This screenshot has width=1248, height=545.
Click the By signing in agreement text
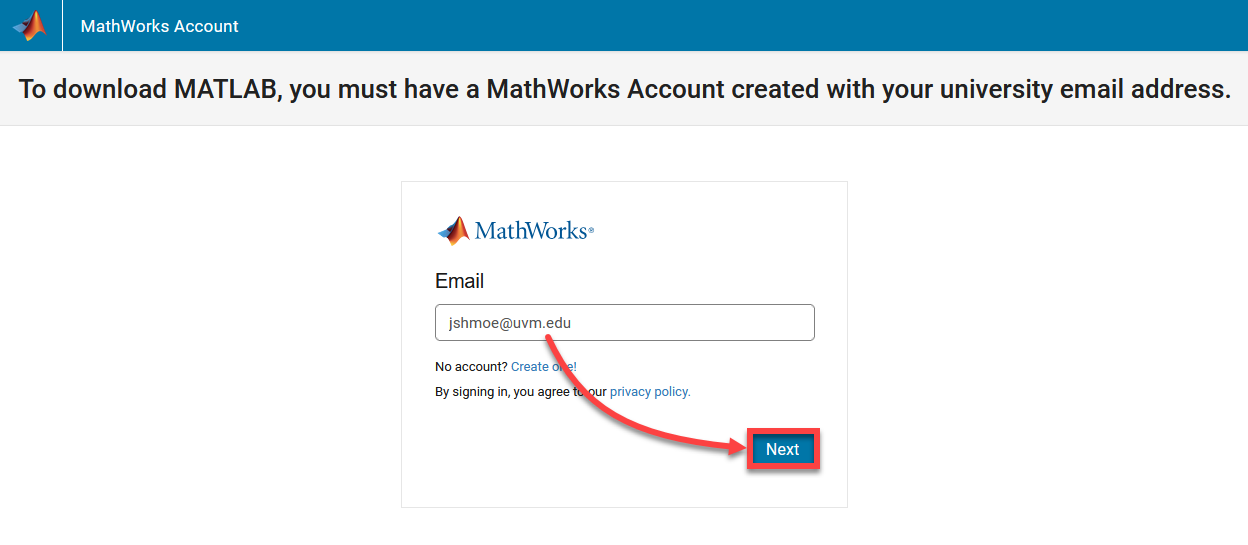coord(521,392)
